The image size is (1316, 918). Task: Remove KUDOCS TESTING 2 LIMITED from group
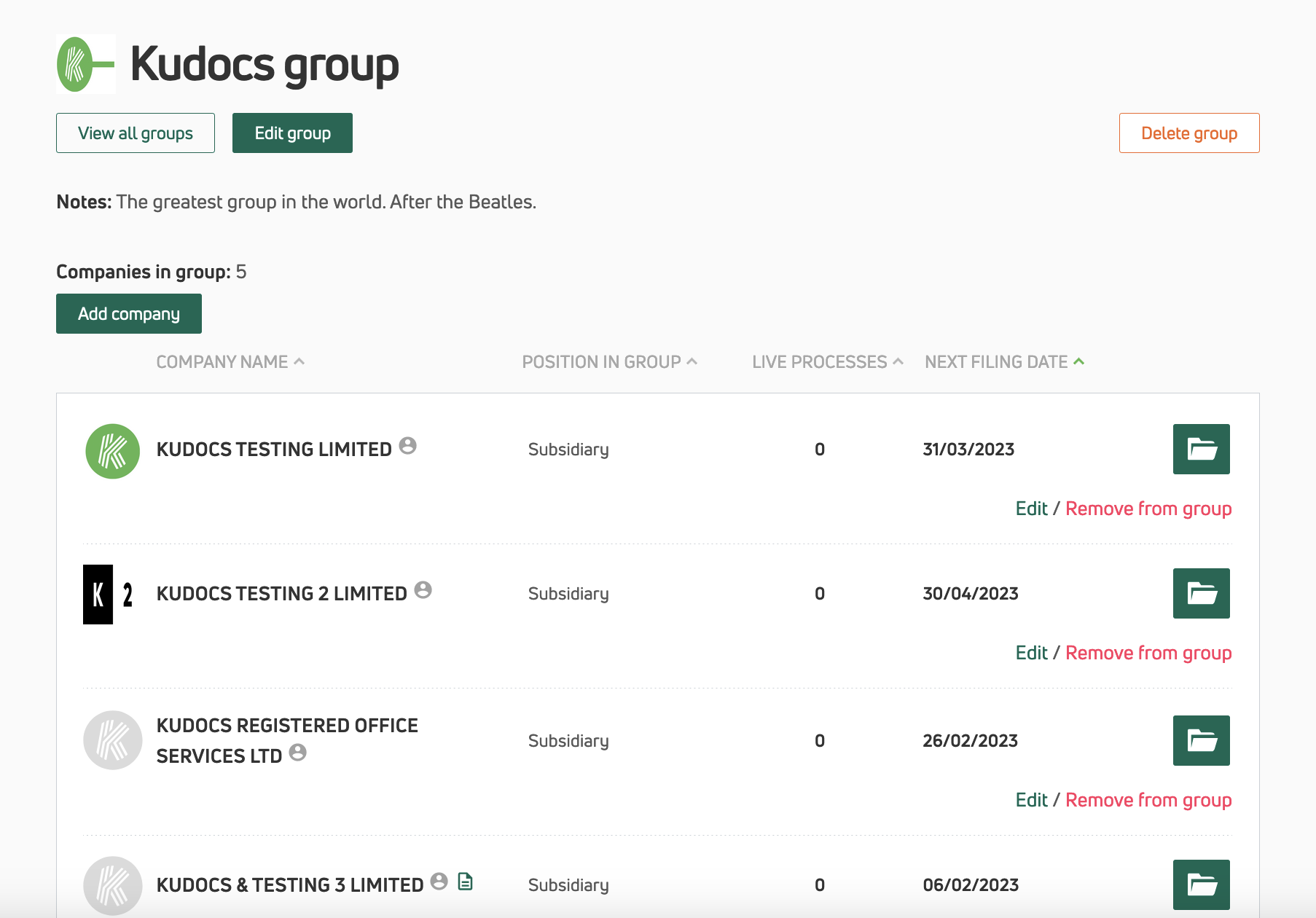(1148, 653)
